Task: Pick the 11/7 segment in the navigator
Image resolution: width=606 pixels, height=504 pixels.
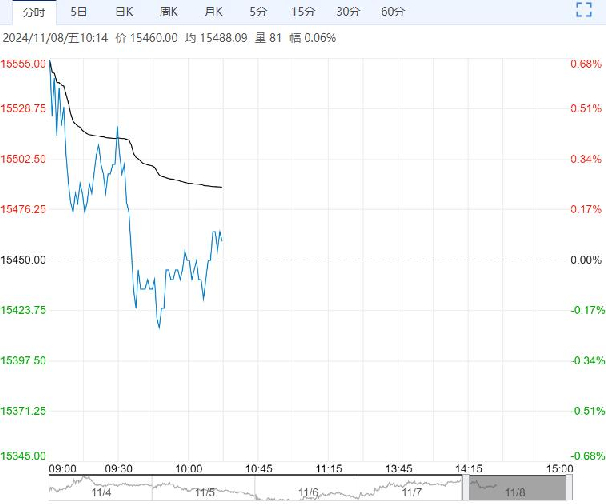Action: pos(411,489)
